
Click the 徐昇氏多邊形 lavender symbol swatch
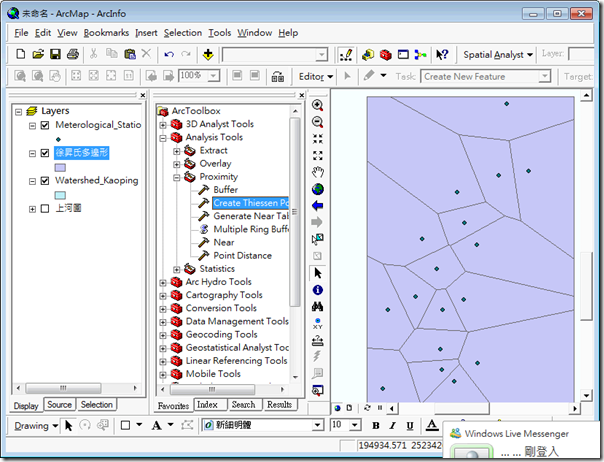pyautogui.click(x=60, y=167)
